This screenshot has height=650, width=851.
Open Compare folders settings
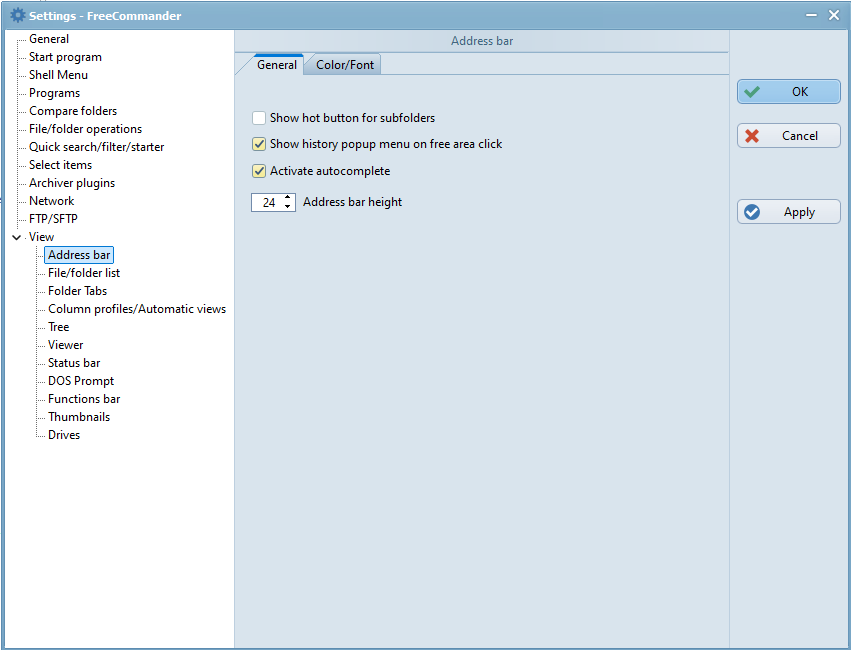(73, 111)
